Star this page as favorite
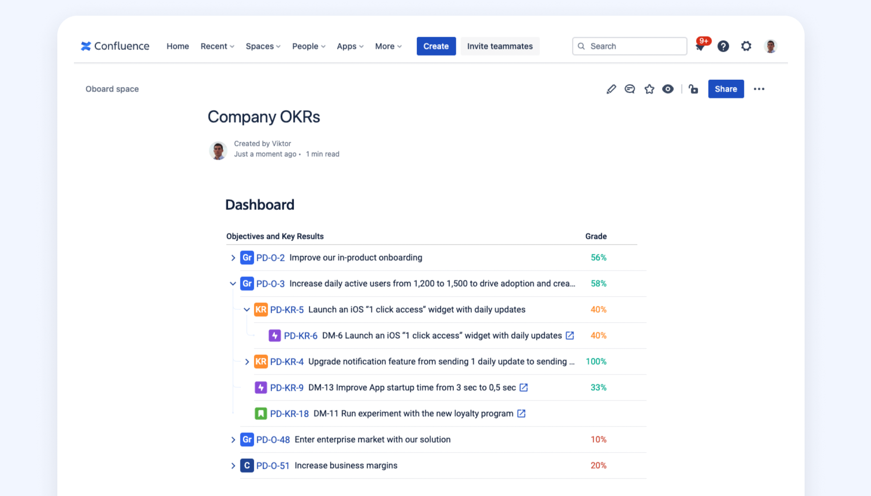Image resolution: width=871 pixels, height=496 pixels. click(x=649, y=89)
